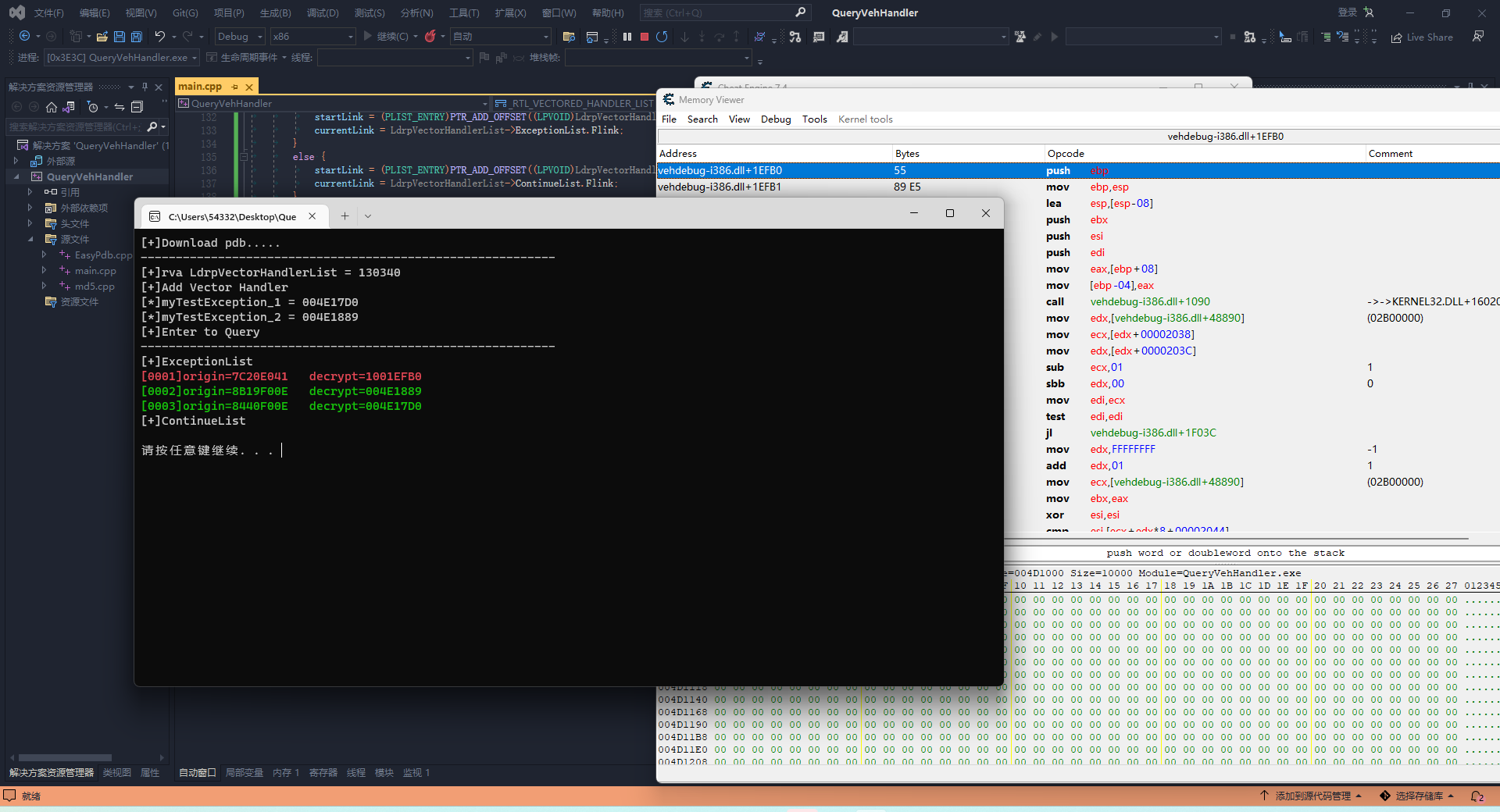Open the 生命周期事件 dropdown
1500x812 pixels.
[248, 58]
